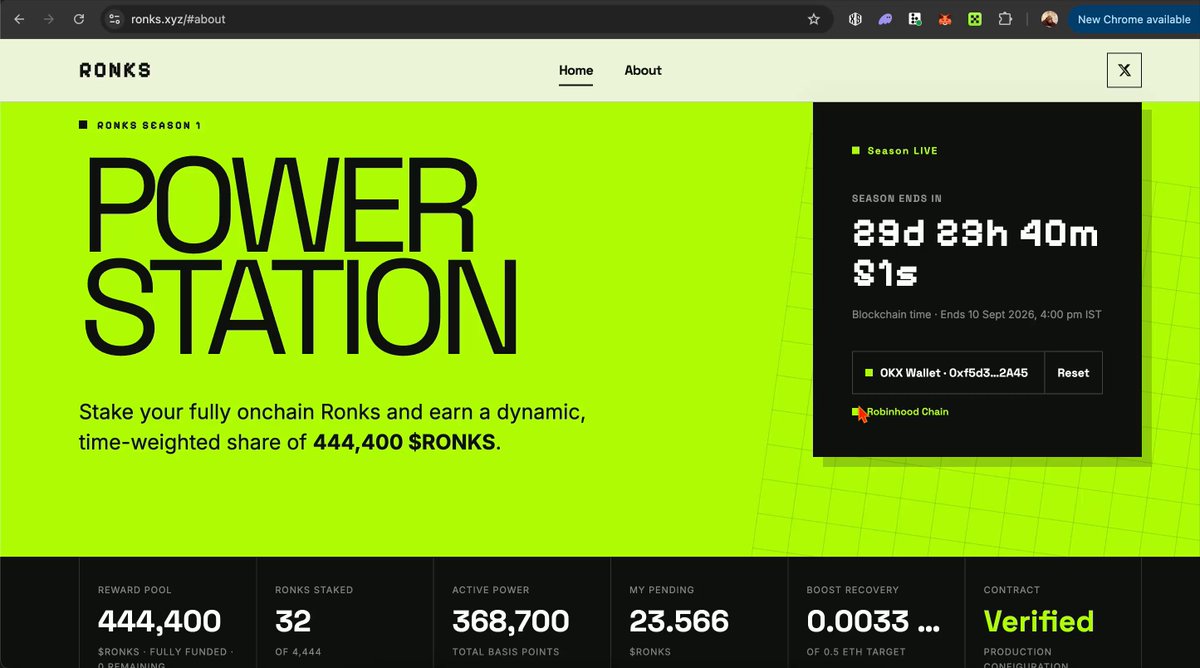Open the white hexagon extension icon
The image size is (1200, 668).
855,19
